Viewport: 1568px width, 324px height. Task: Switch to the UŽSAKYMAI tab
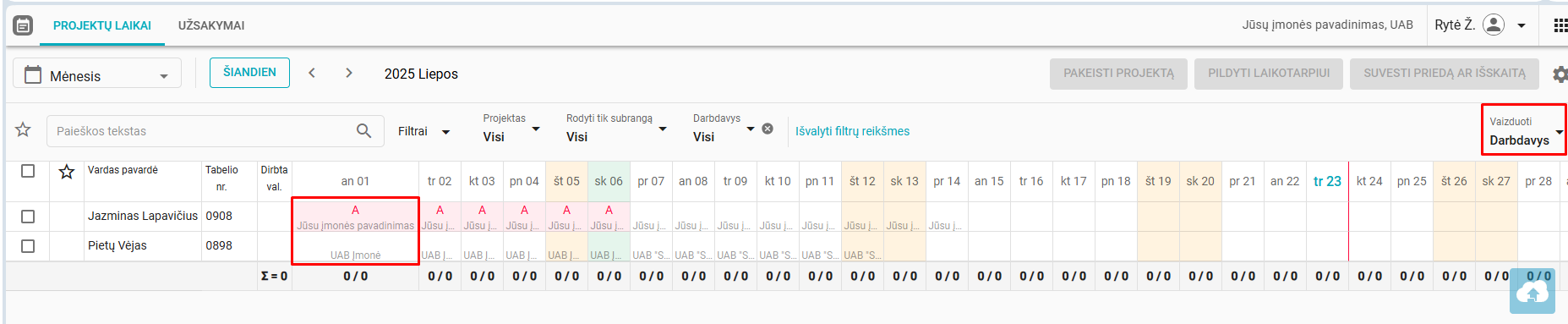pos(211,25)
